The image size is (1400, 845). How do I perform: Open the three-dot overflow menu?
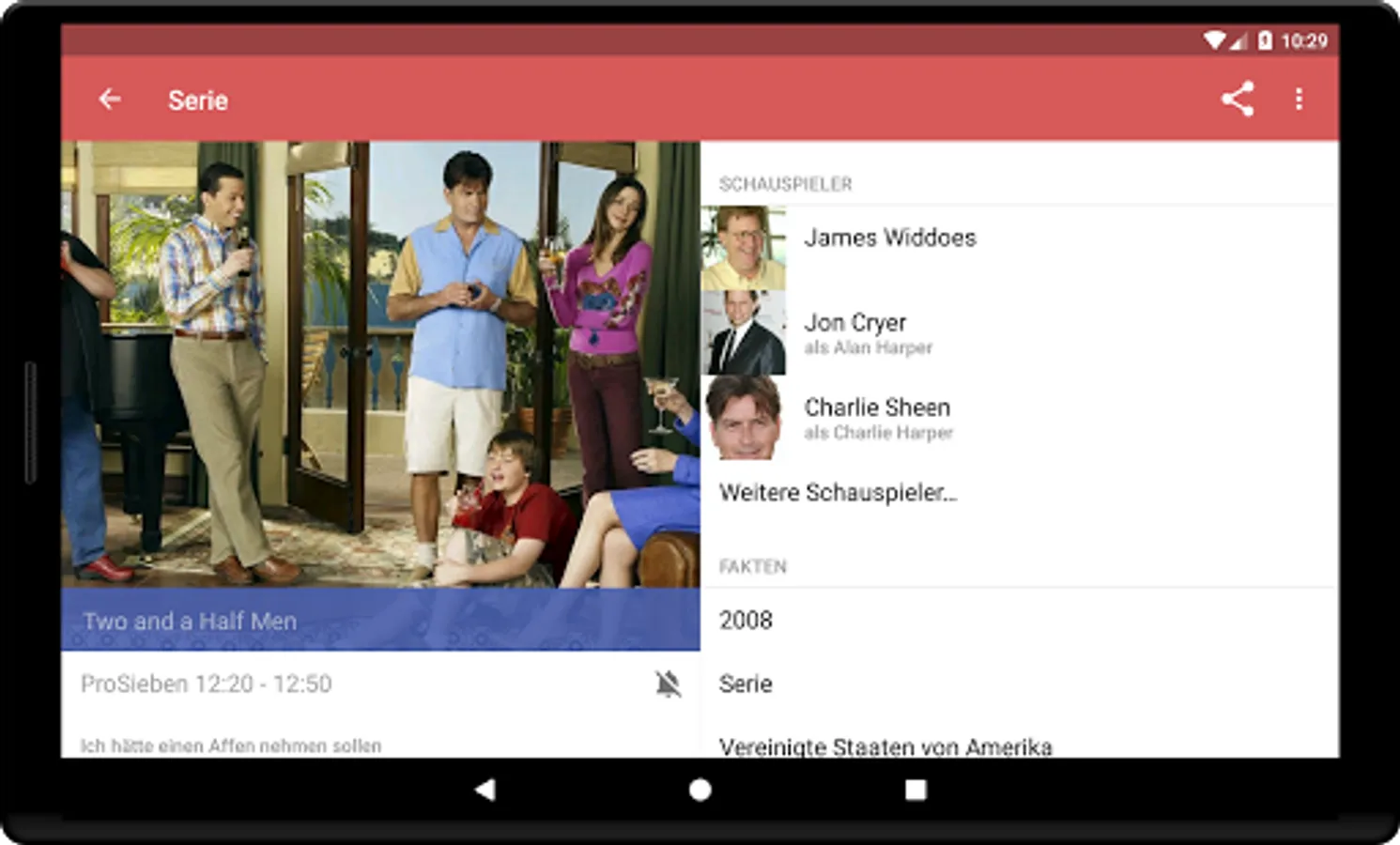1299,99
